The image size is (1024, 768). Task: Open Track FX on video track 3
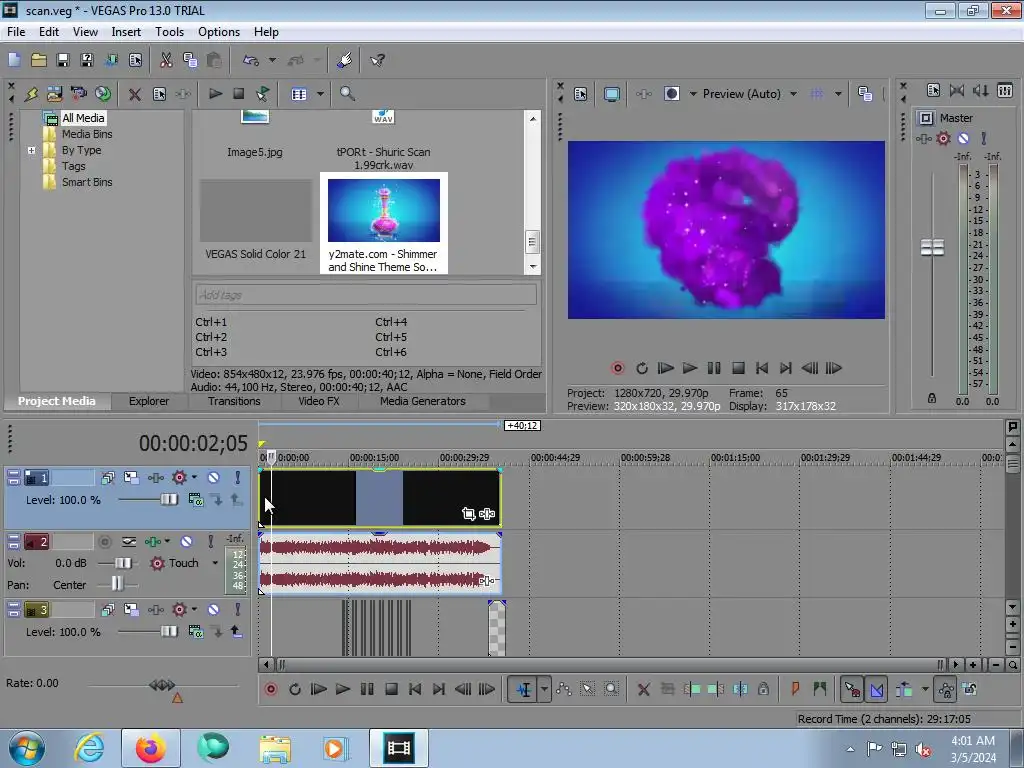tap(155, 609)
